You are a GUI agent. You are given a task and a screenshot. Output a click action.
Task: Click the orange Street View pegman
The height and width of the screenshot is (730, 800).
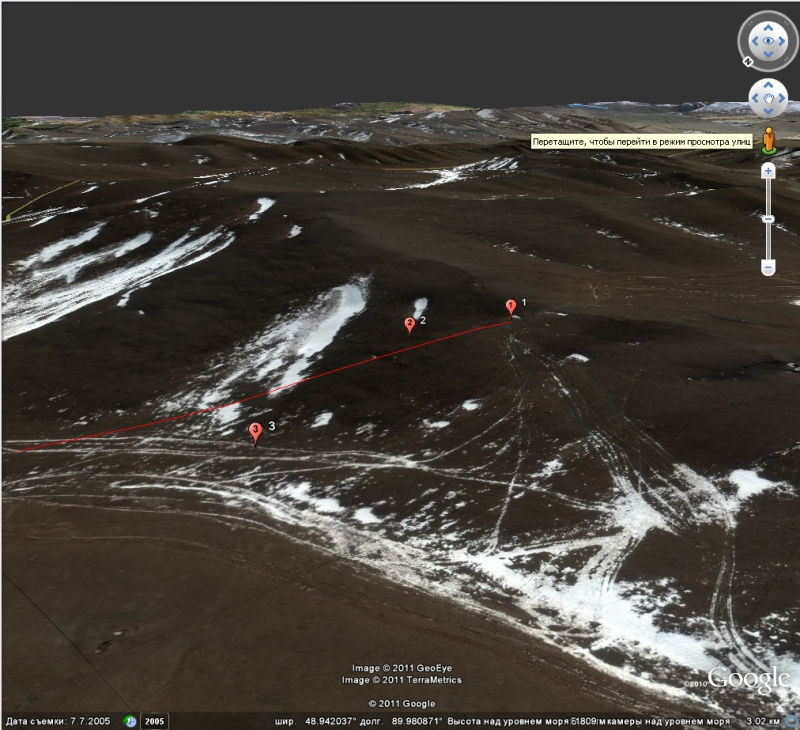[768, 140]
